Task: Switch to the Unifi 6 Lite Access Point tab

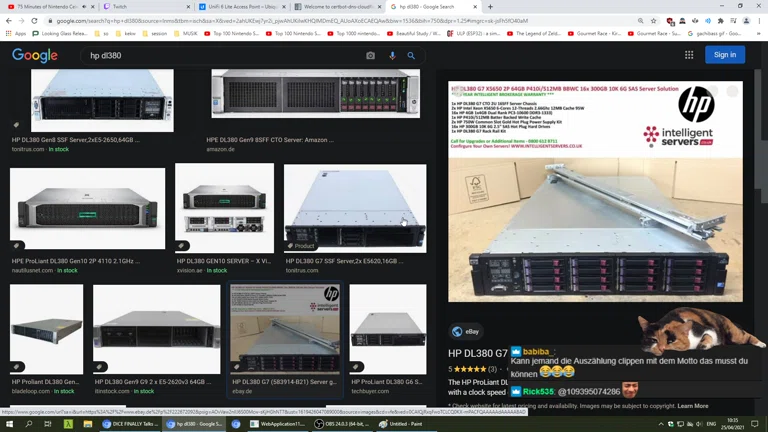Action: [x=238, y=7]
